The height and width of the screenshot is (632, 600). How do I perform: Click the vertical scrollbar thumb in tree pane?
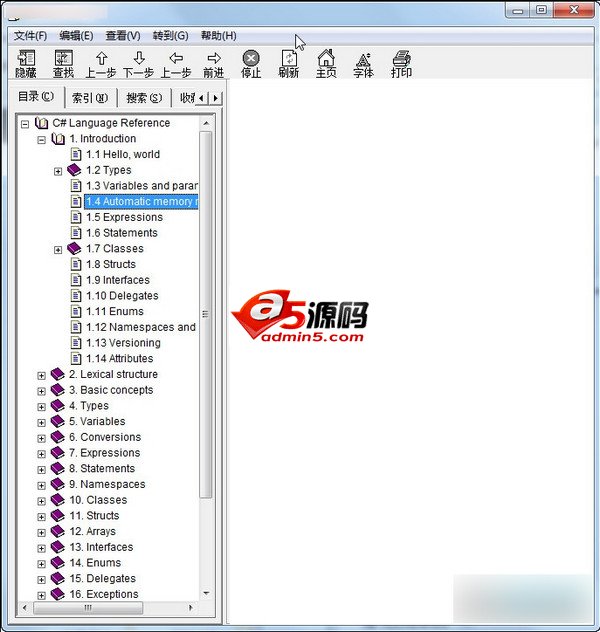(x=206, y=314)
